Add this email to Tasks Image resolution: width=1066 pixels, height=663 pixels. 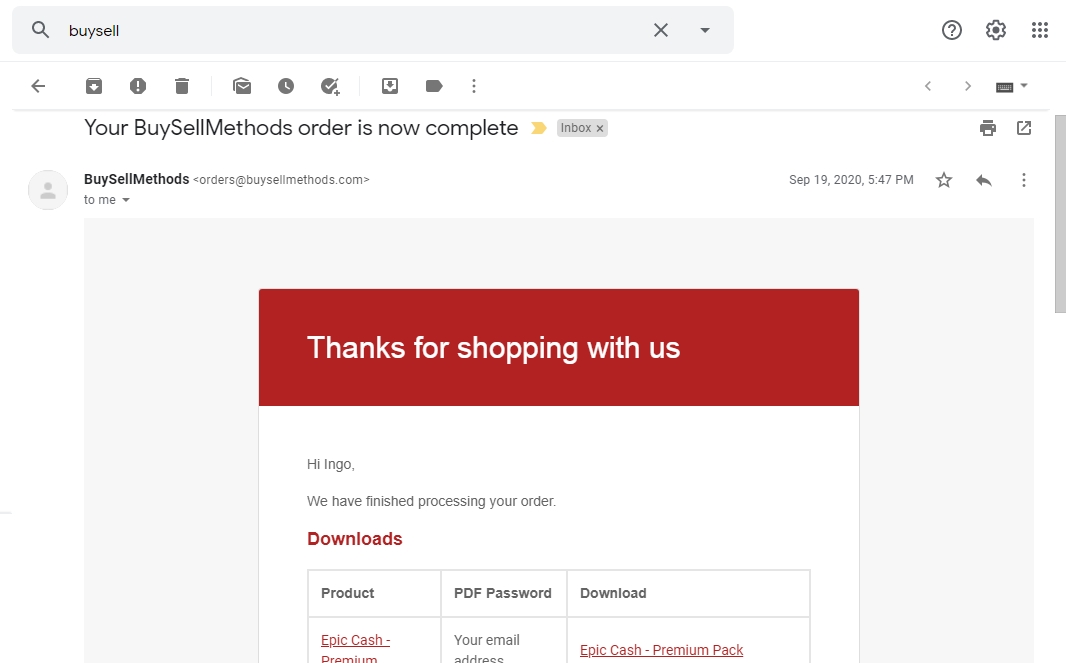coord(330,85)
